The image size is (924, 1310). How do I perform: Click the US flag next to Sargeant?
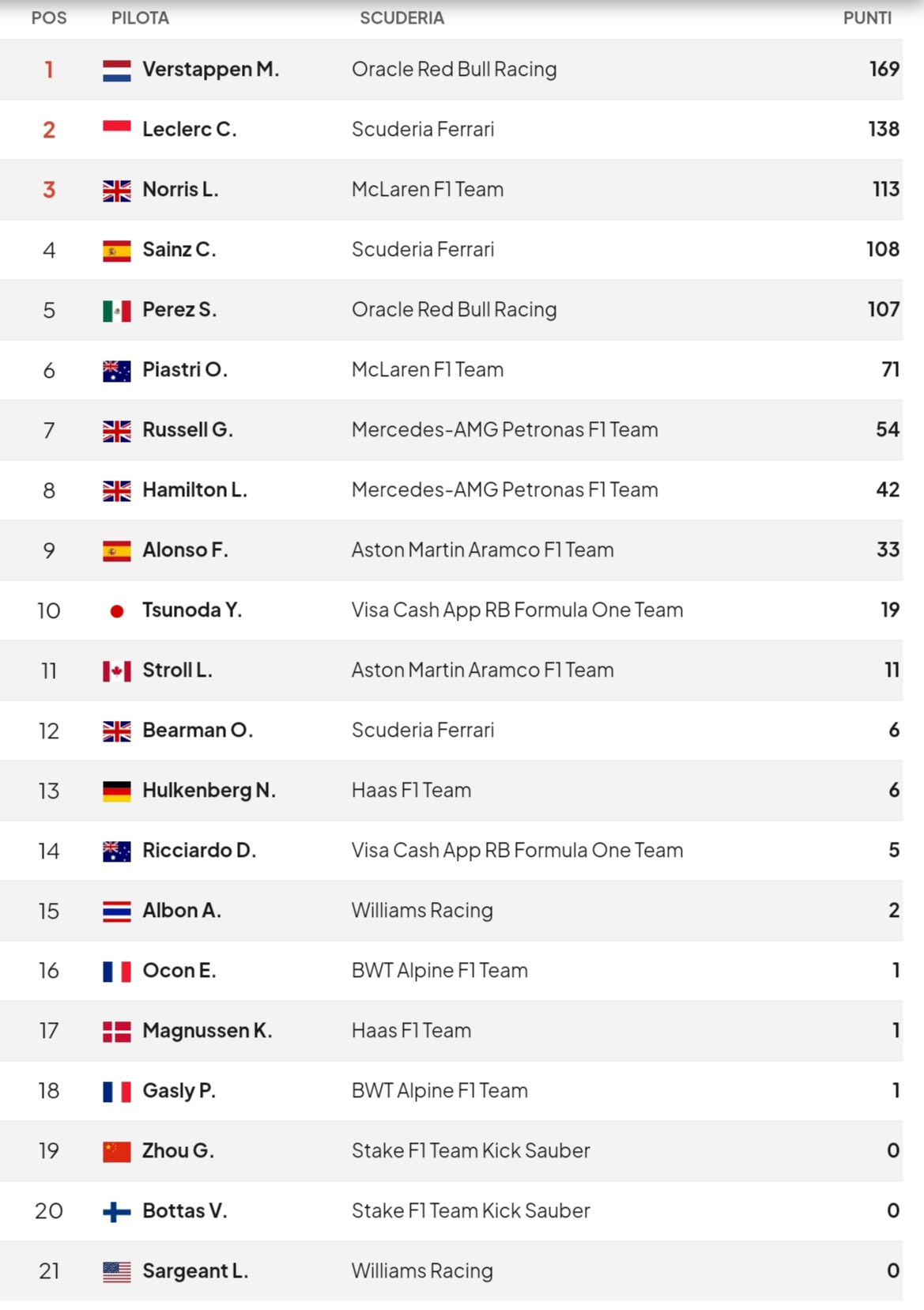click(x=117, y=1272)
